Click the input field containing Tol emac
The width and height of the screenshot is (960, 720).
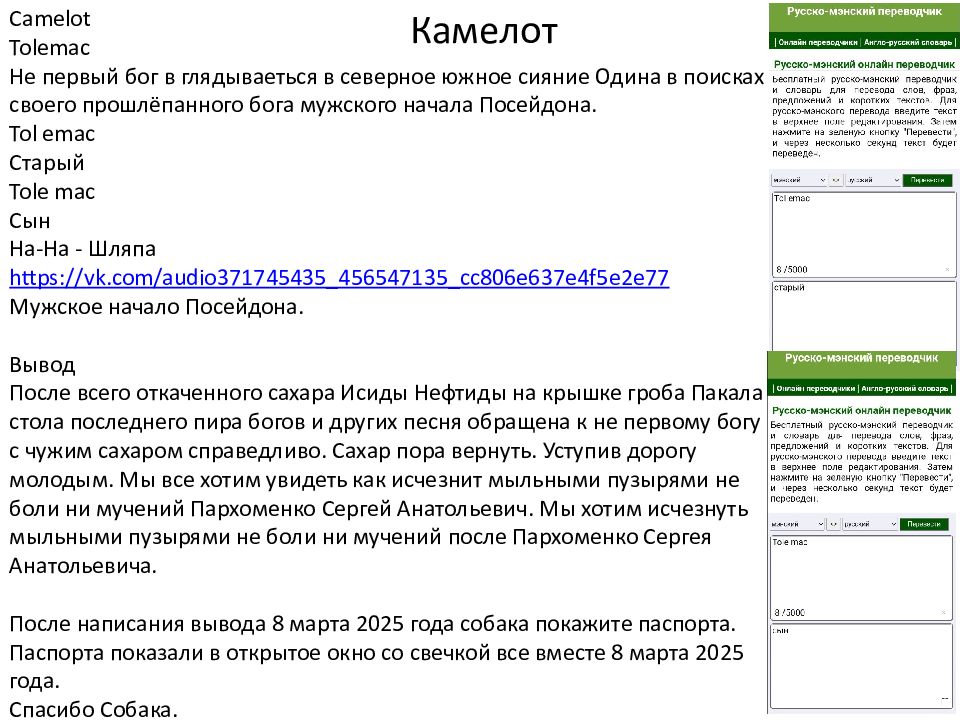(863, 234)
